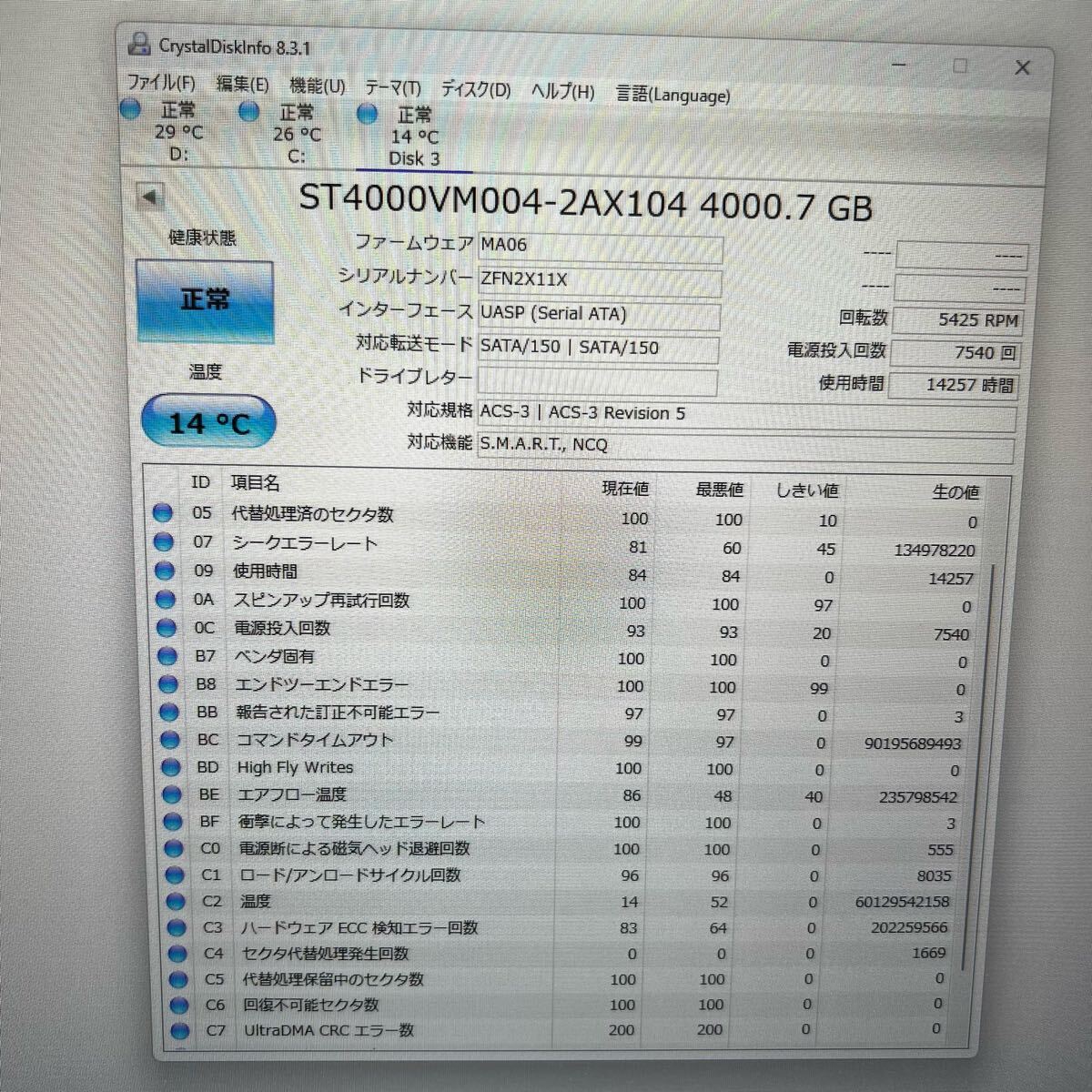
Task: Click the status circle for attribute B8
Action: pyautogui.click(x=168, y=684)
